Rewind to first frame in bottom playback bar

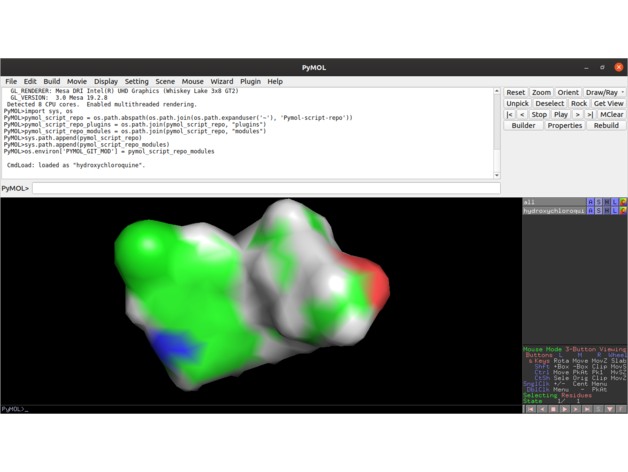click(530, 409)
